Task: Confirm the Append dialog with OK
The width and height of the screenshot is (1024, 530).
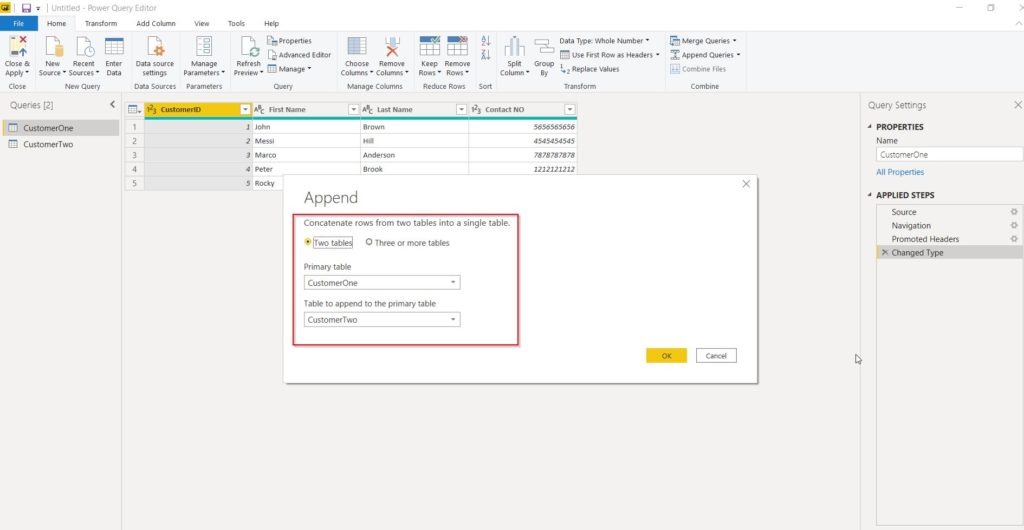Action: (x=666, y=356)
